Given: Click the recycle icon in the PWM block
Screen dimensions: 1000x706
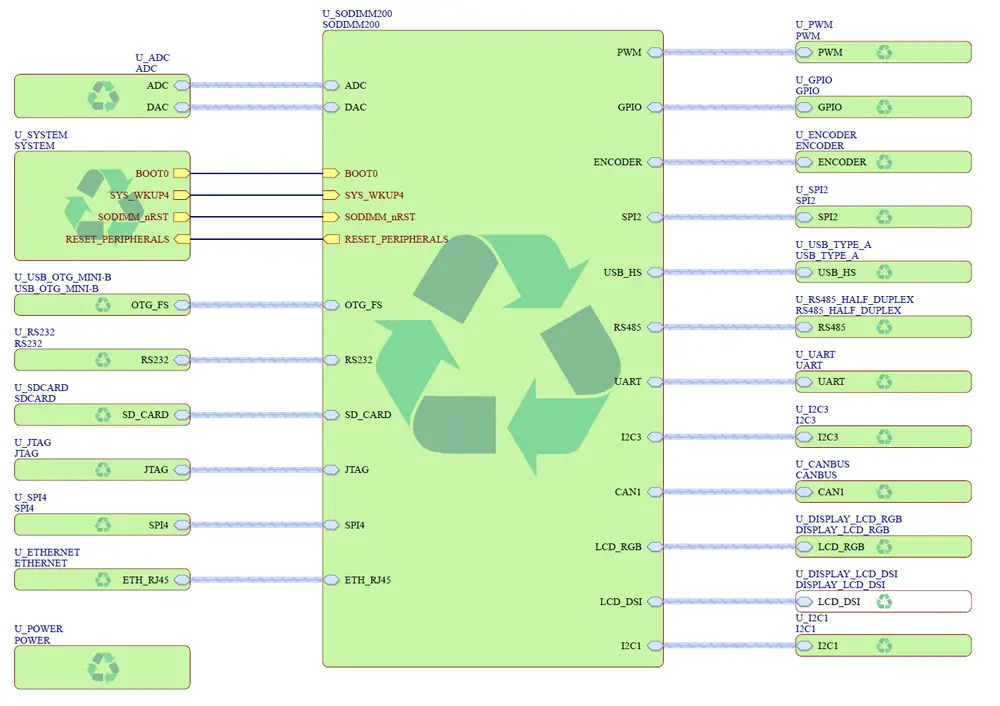Looking at the screenshot, I should pos(884,52).
